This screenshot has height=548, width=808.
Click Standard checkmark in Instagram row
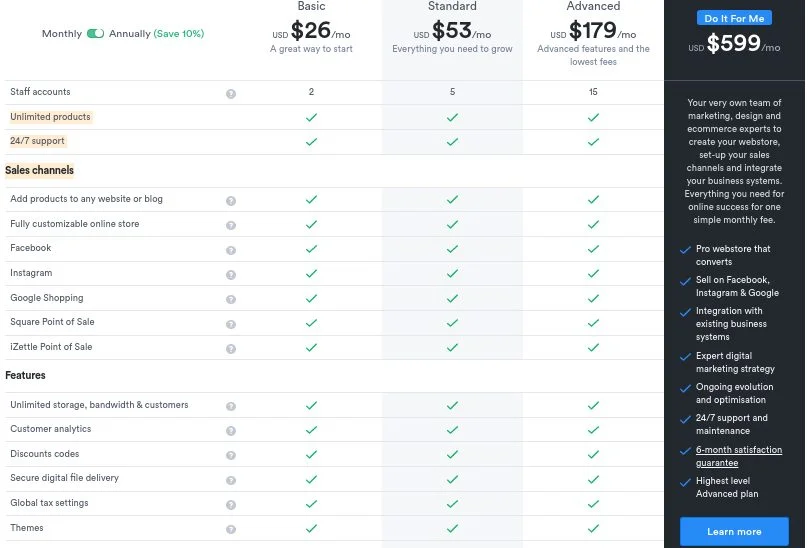point(452,274)
